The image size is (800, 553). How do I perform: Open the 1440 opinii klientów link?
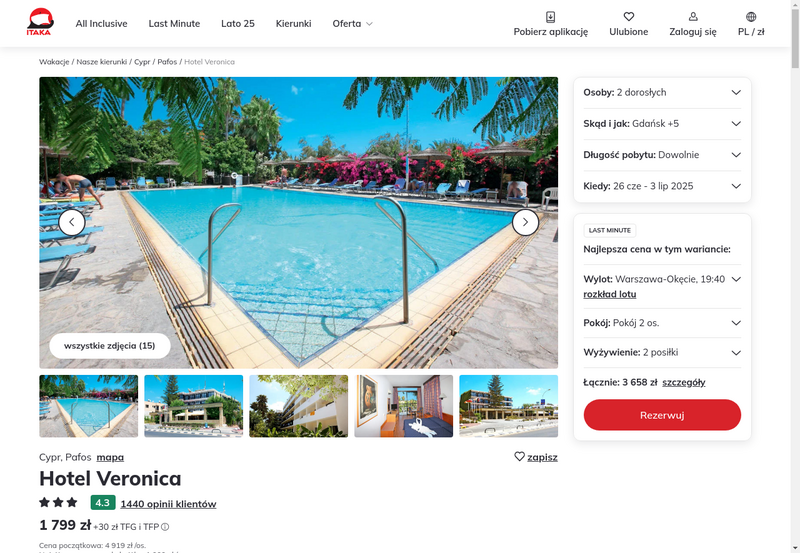168,504
